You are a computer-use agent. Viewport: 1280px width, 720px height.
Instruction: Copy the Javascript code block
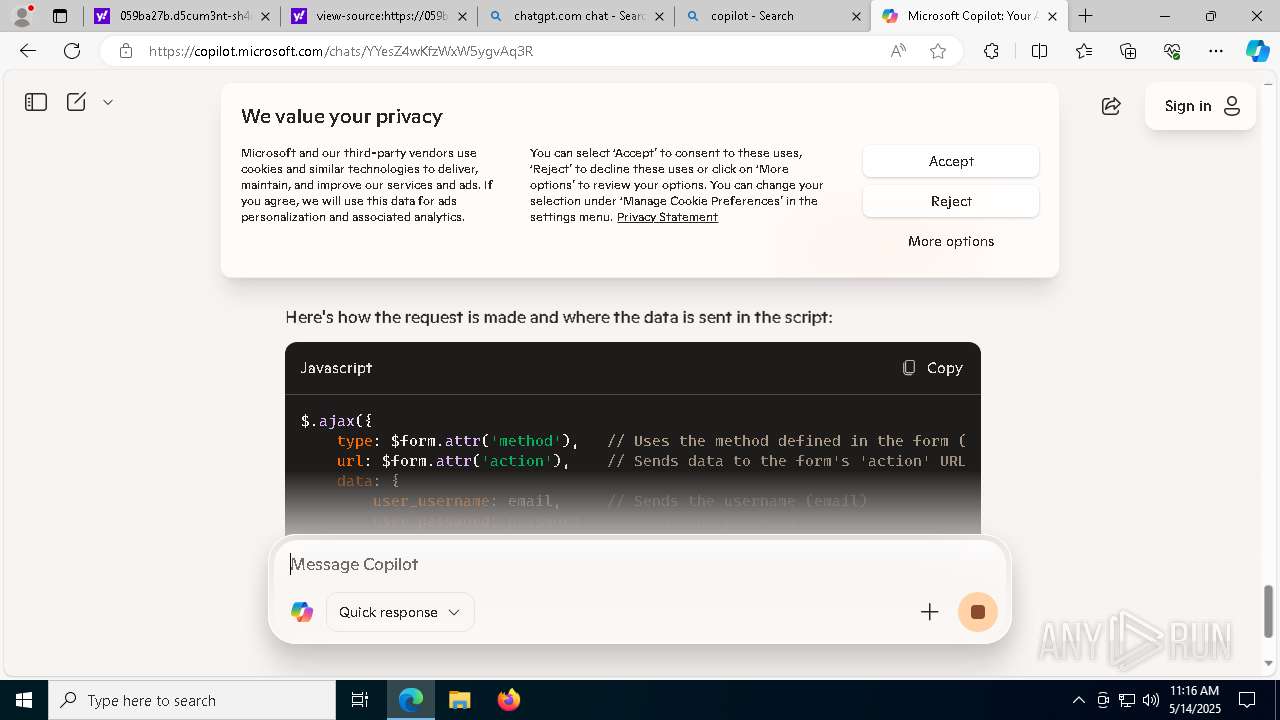pos(932,368)
